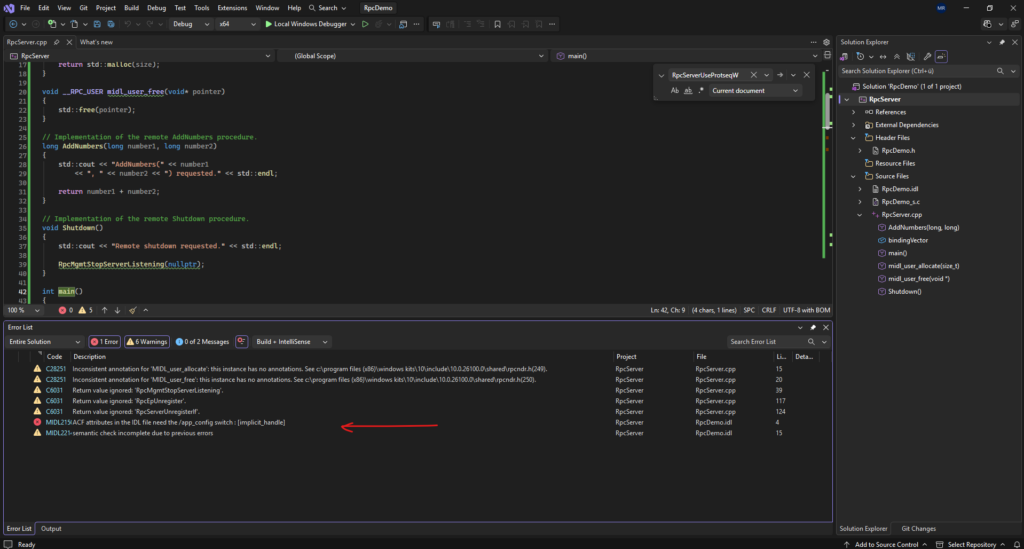Click the editor vertical scrollbar thumb

point(827,112)
